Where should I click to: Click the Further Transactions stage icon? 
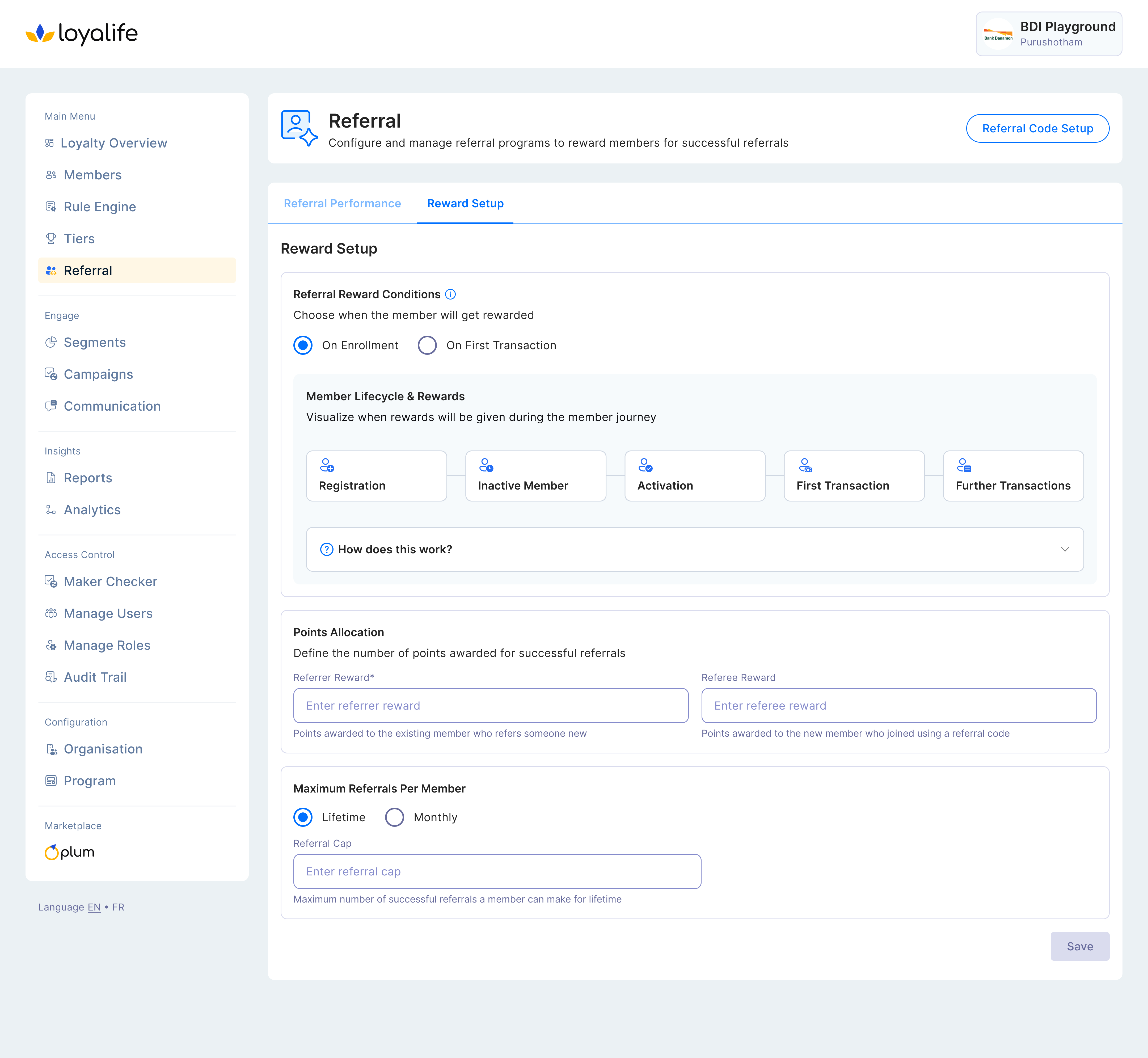(964, 465)
